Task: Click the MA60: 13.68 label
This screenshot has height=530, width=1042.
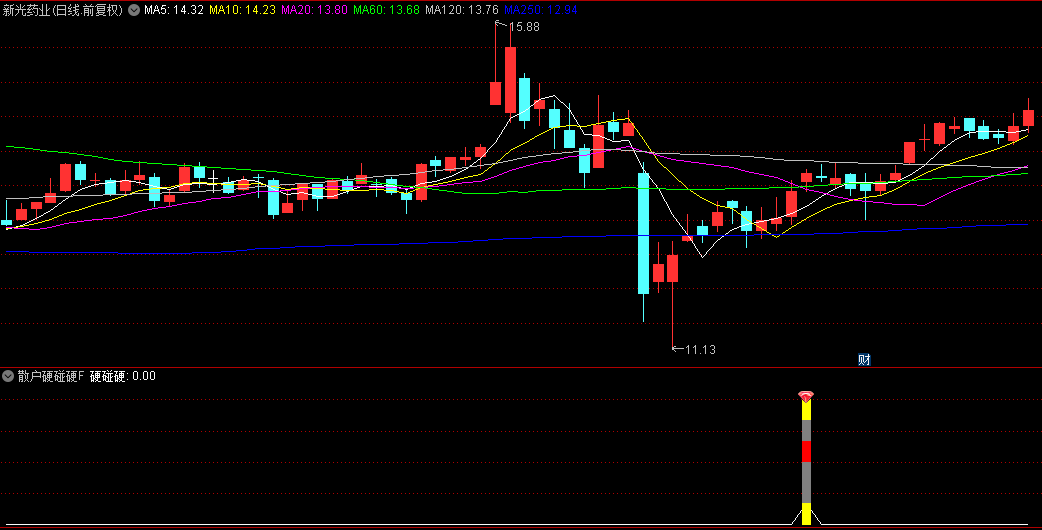Action: pos(386,10)
